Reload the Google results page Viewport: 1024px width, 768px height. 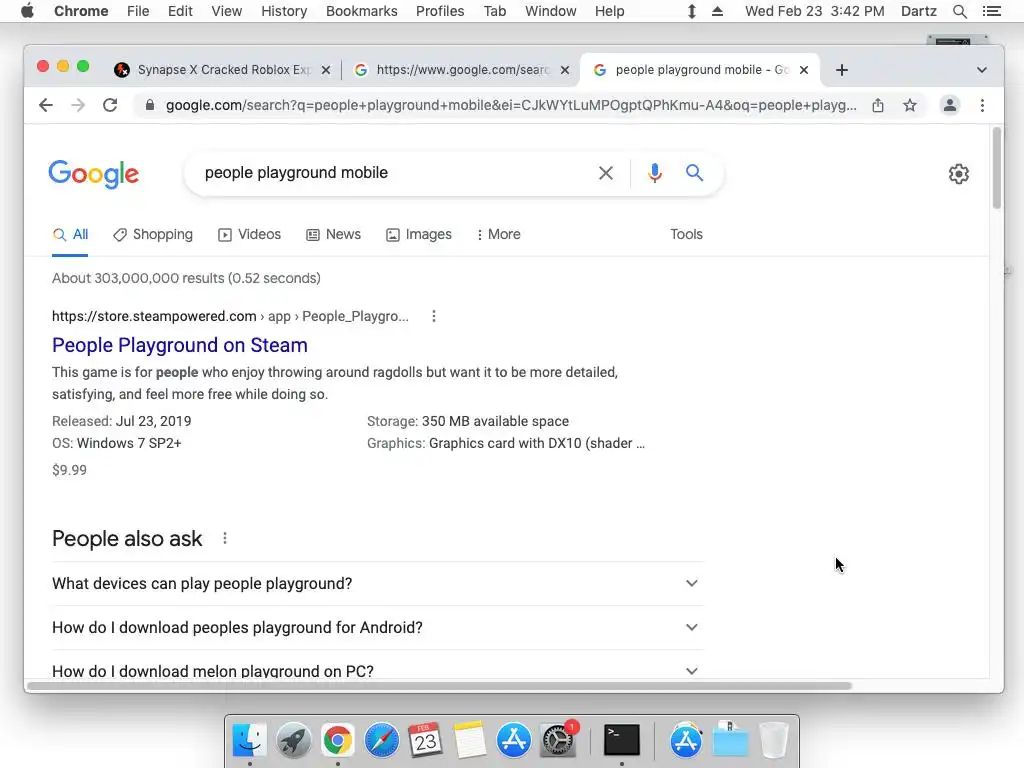point(110,105)
